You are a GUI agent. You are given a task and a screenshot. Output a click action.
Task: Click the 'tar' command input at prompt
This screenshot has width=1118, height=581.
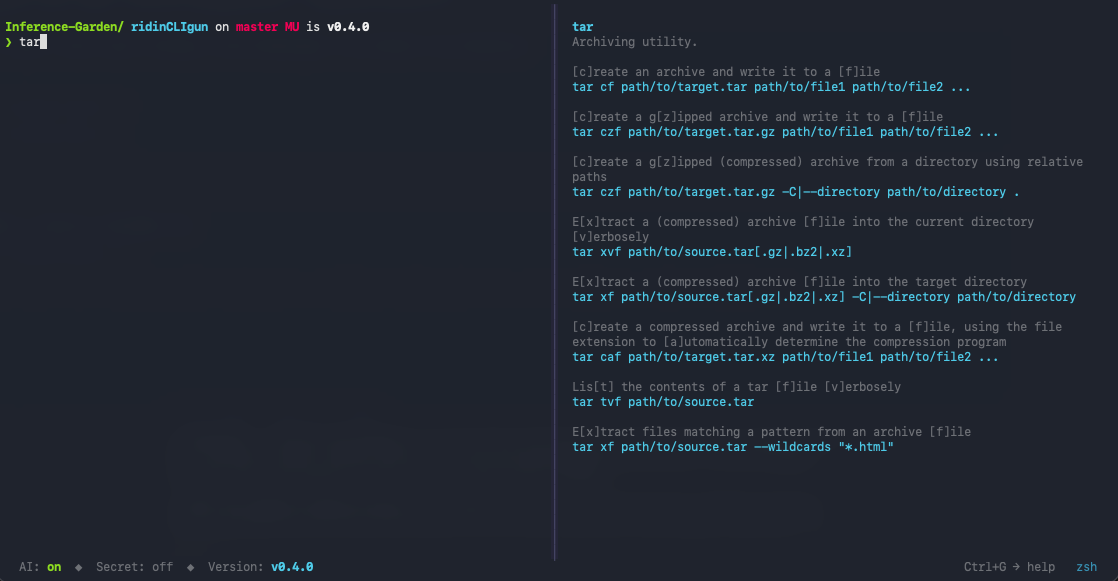point(29,42)
